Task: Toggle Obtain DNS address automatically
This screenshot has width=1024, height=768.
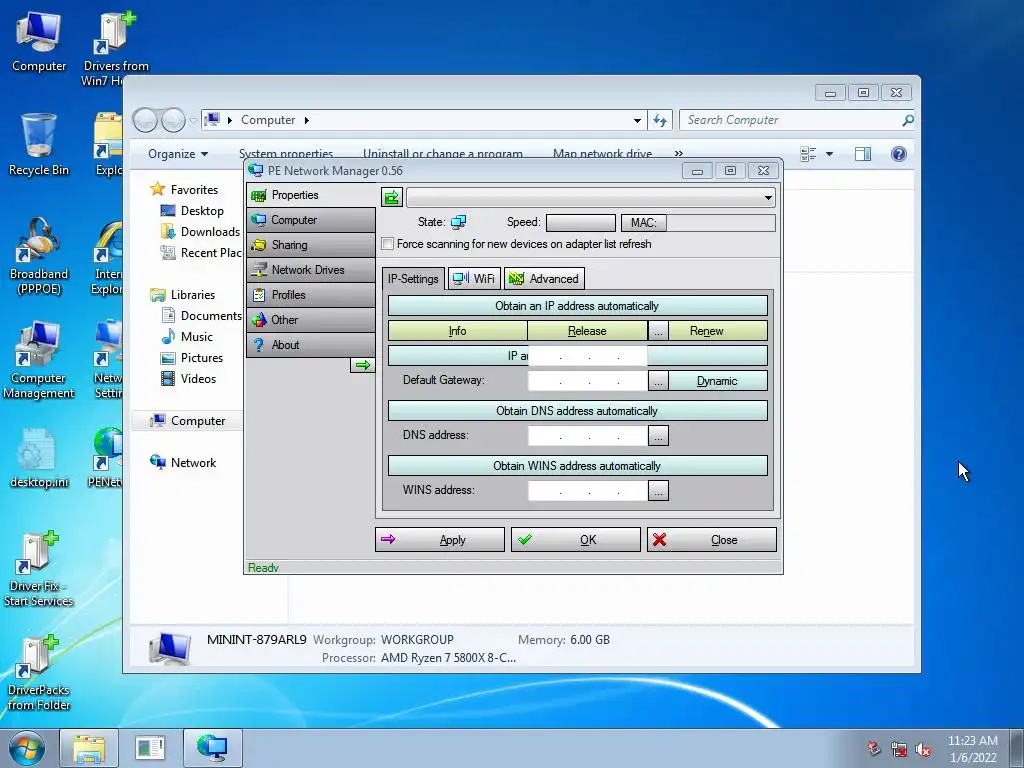Action: pyautogui.click(x=577, y=411)
